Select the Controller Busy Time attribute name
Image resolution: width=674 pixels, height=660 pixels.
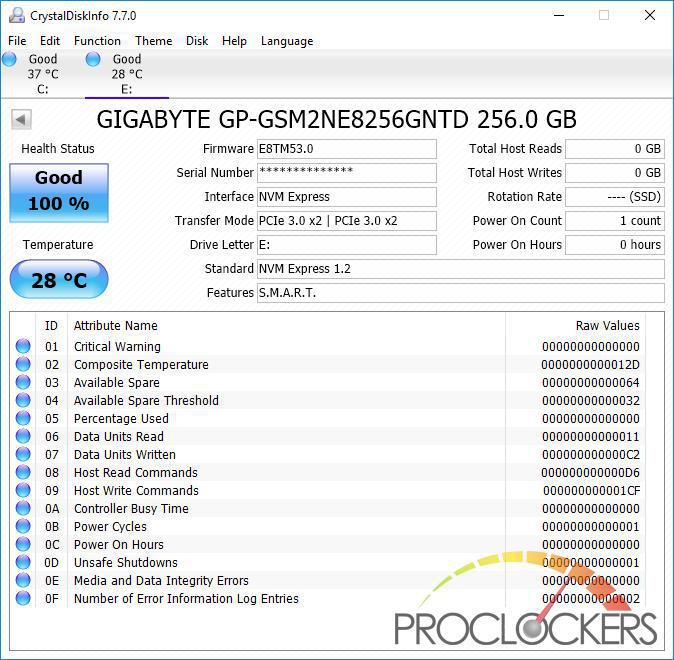tap(131, 509)
